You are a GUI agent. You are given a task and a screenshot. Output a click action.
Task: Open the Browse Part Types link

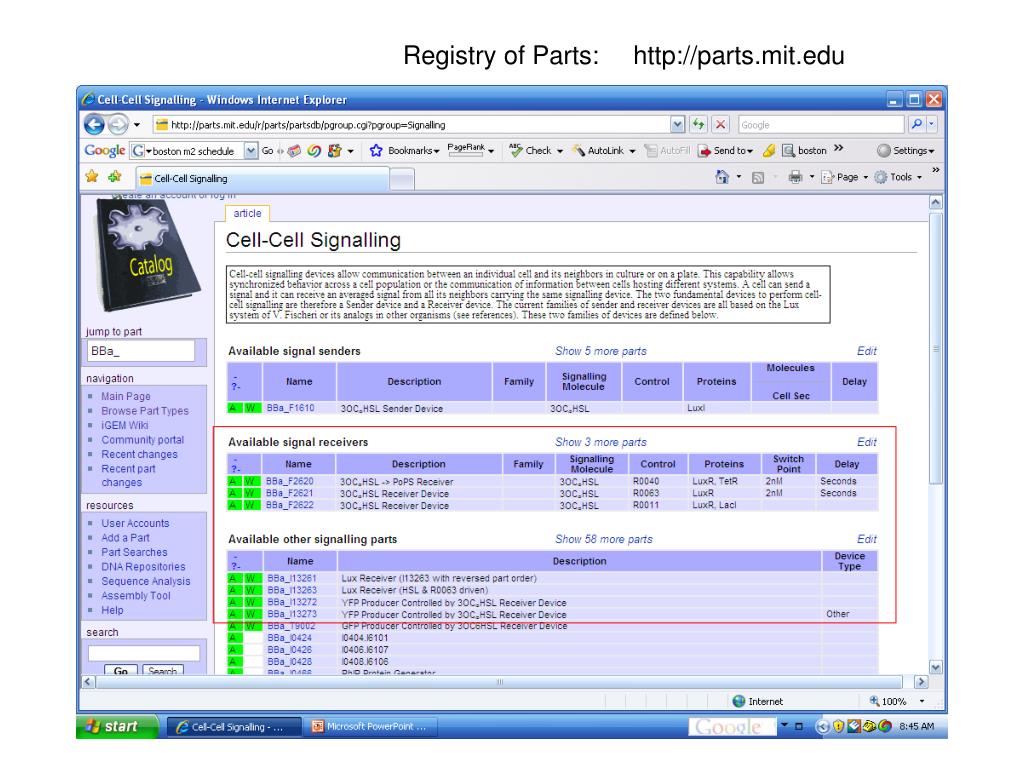coord(144,411)
